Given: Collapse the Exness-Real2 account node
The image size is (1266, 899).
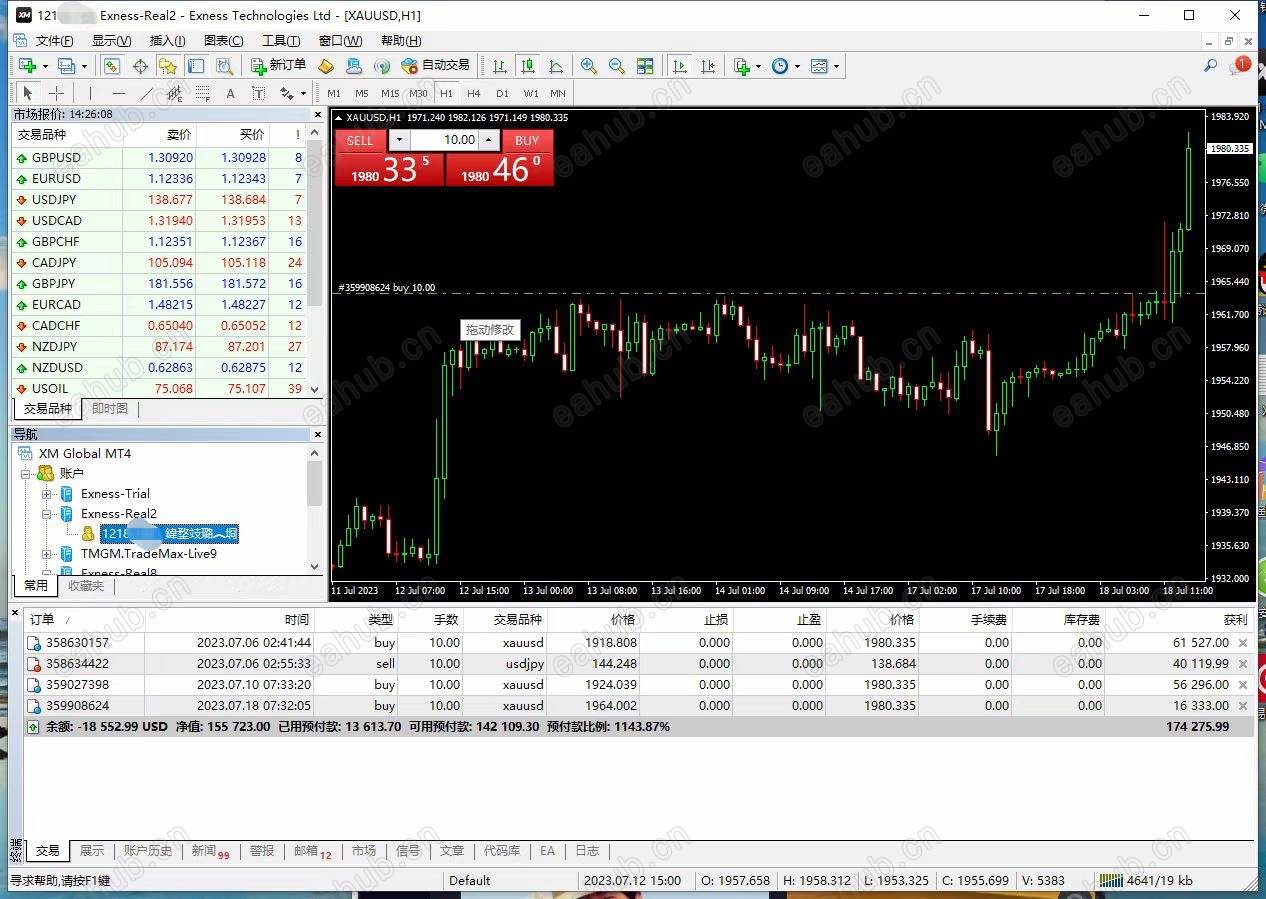Looking at the screenshot, I should tap(47, 514).
